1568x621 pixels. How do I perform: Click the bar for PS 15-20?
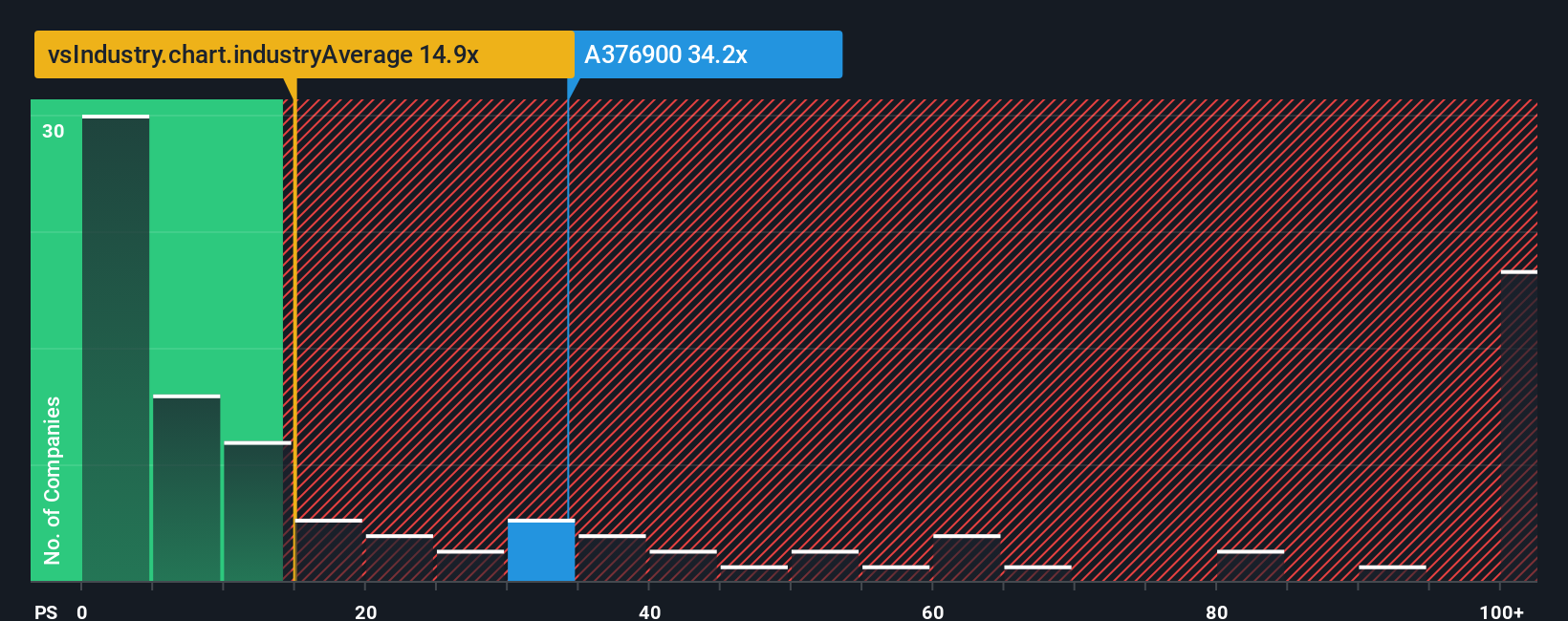coord(329,550)
